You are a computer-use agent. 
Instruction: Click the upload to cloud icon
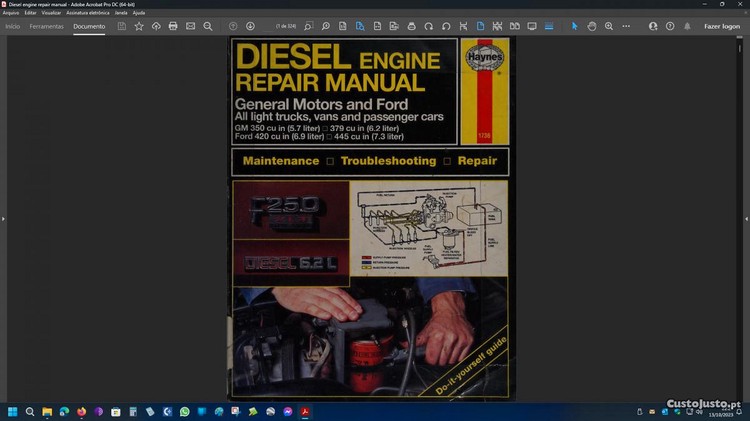156,26
